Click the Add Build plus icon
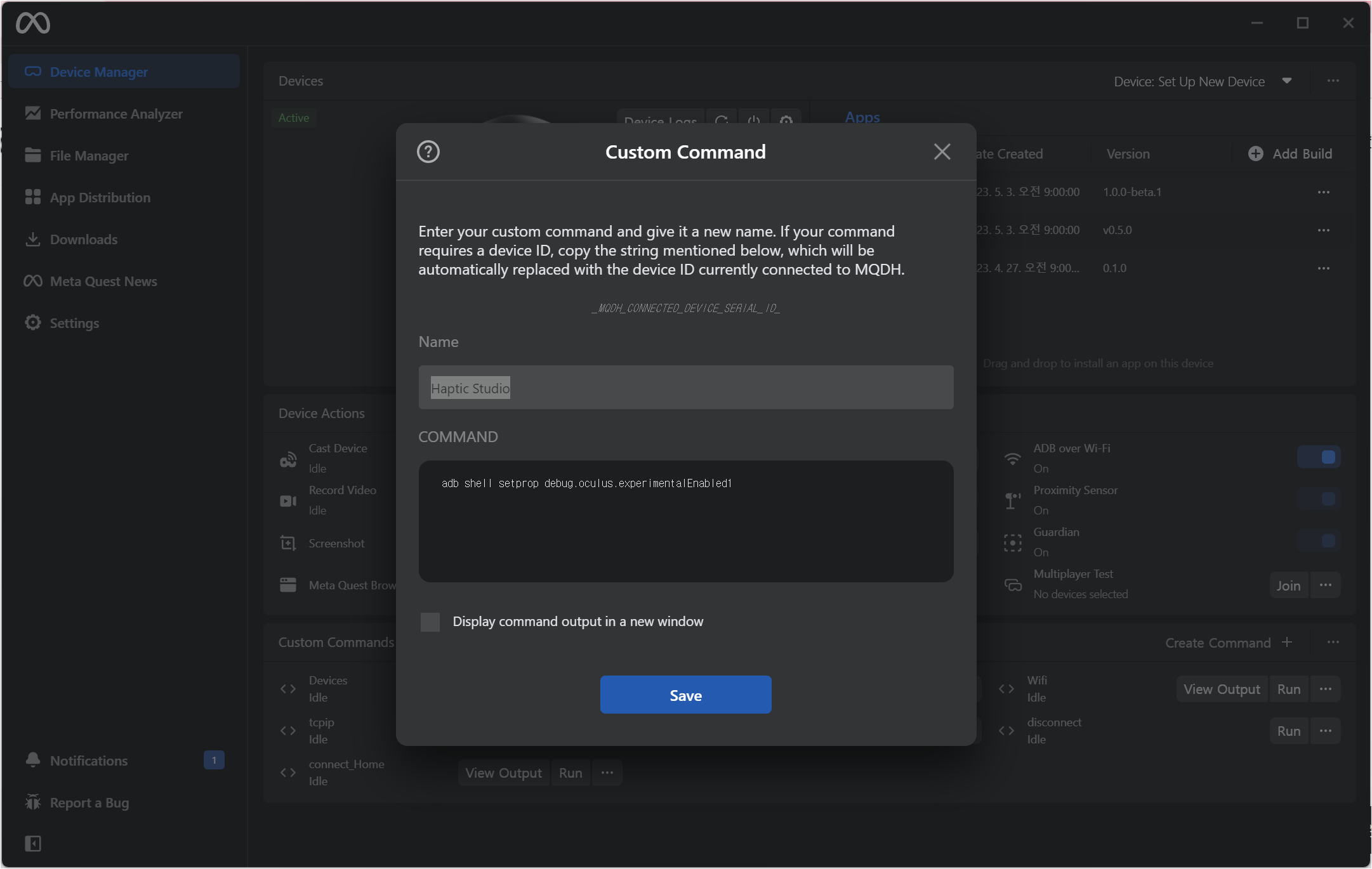This screenshot has height=869, width=1372. pos(1255,154)
